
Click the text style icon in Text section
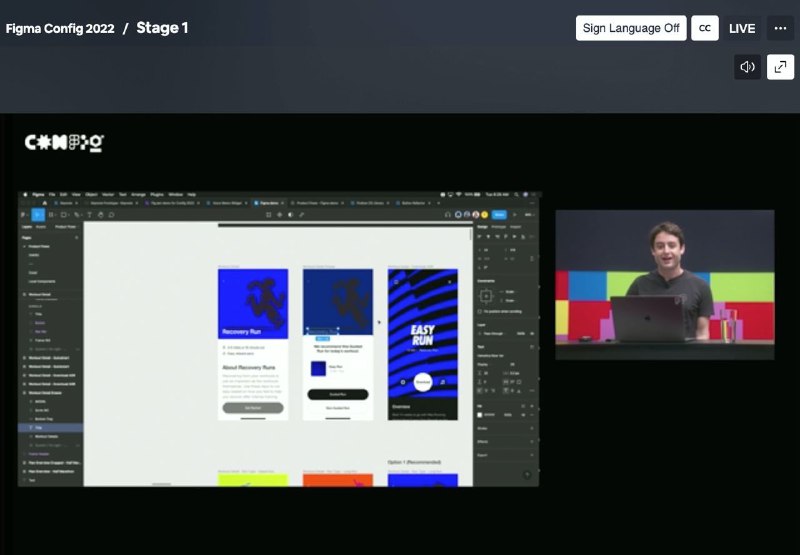tap(532, 347)
